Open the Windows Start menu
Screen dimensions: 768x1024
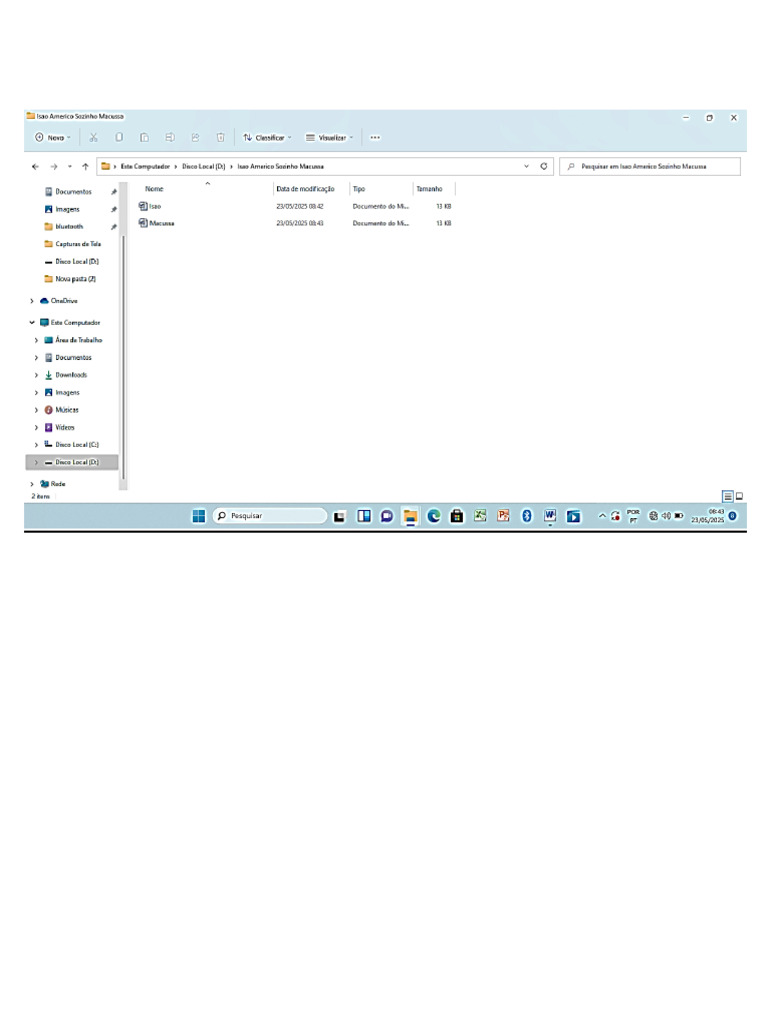(x=199, y=517)
